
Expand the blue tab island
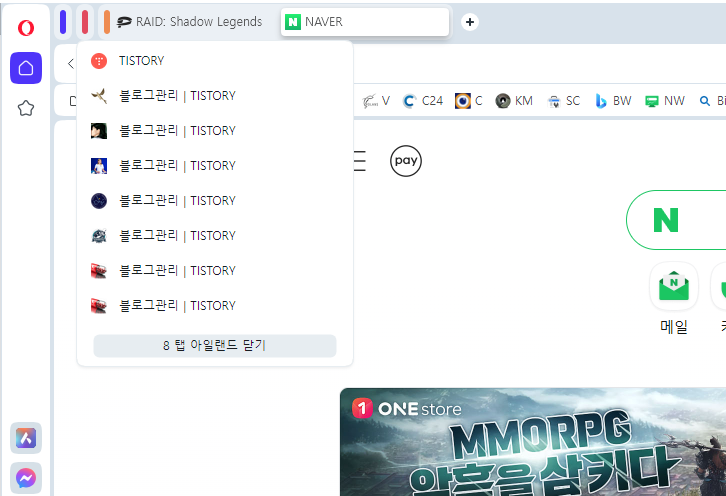(63, 22)
